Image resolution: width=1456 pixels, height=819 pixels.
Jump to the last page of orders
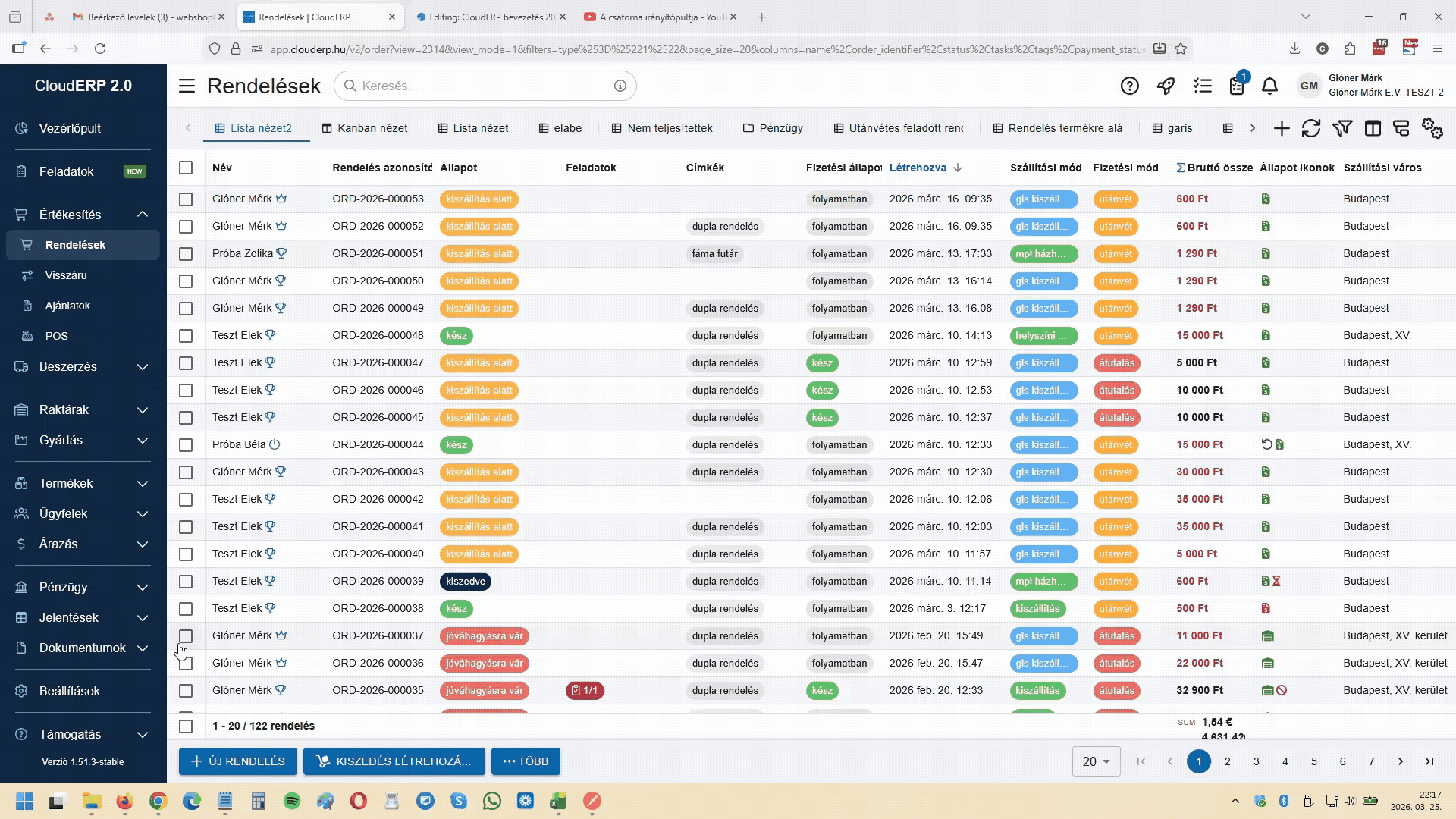1429,761
